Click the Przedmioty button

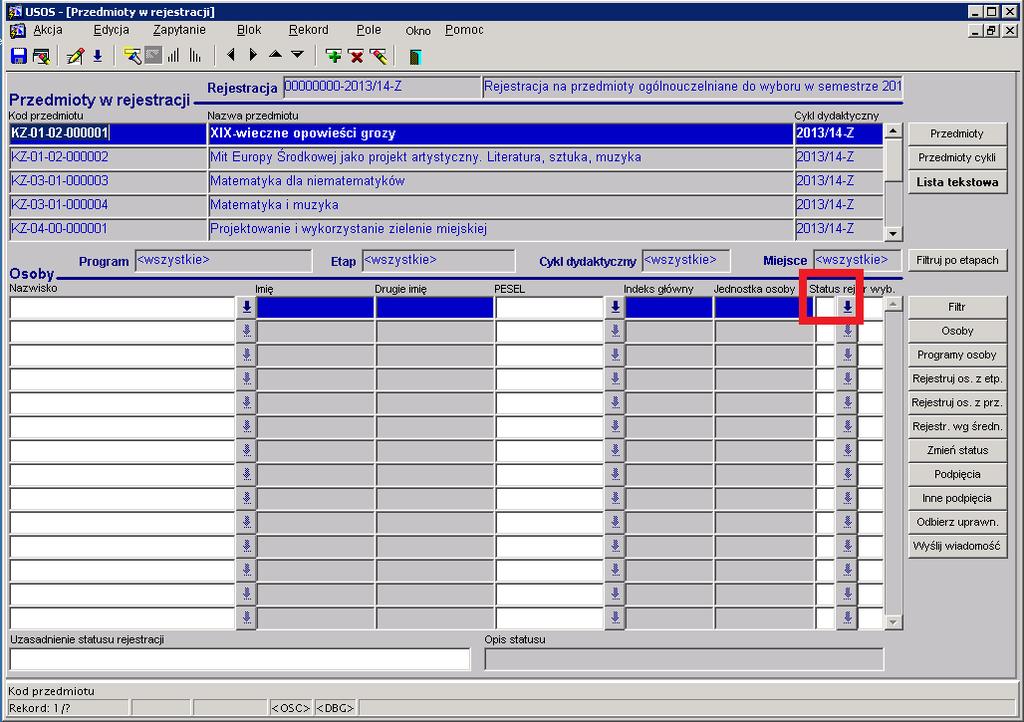[957, 134]
